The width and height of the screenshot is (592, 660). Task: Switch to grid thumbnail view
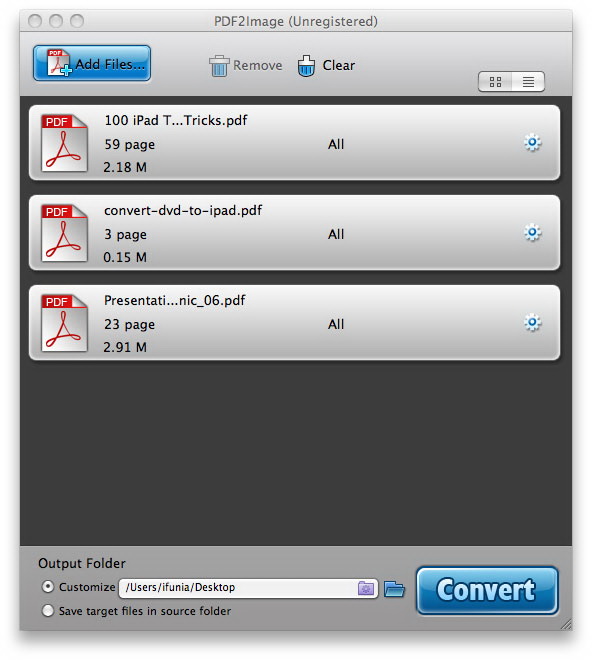tap(495, 82)
